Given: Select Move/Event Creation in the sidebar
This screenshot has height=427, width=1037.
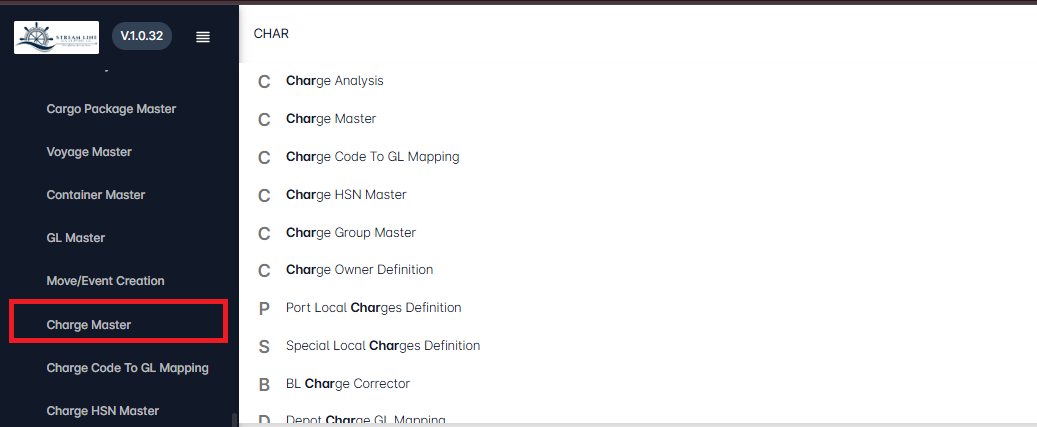Looking at the screenshot, I should [x=105, y=281].
